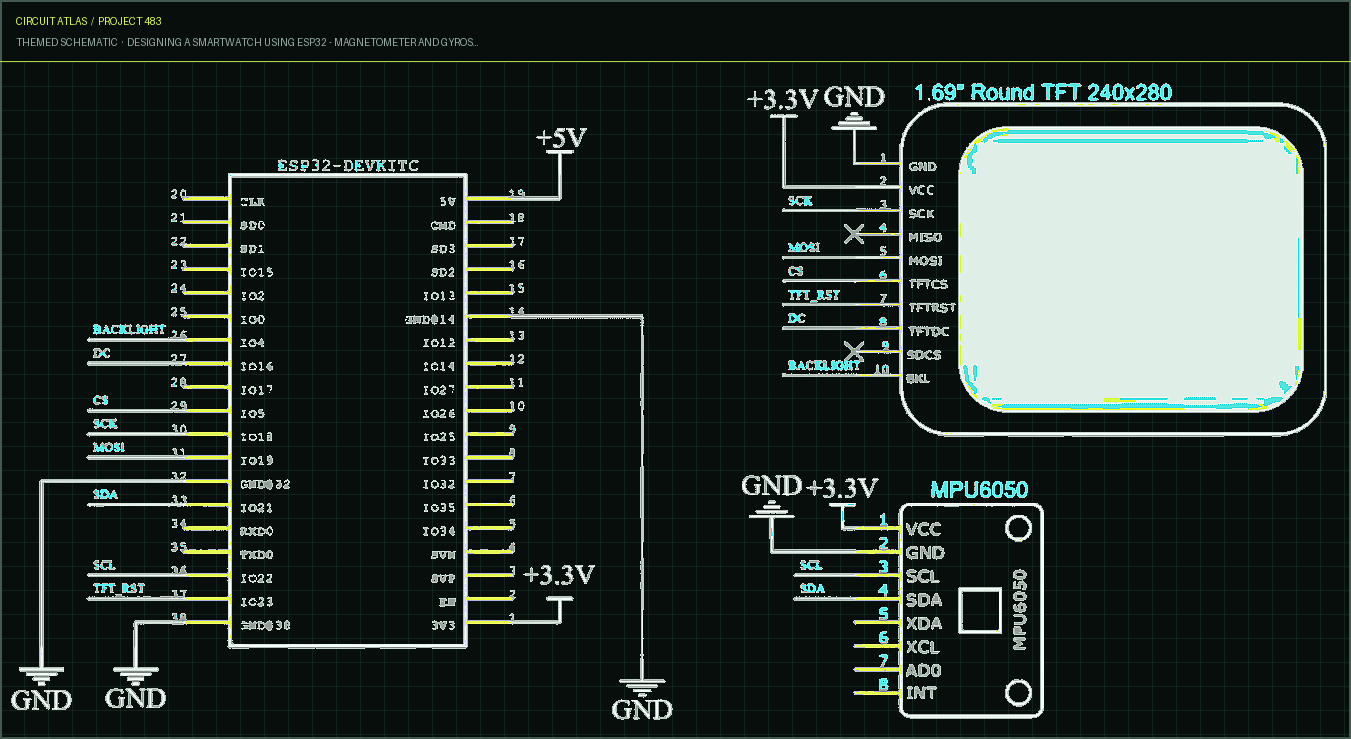This screenshot has width=1351, height=739.
Task: Click the GND symbol wired to TFT pin 1
Action: (854, 107)
